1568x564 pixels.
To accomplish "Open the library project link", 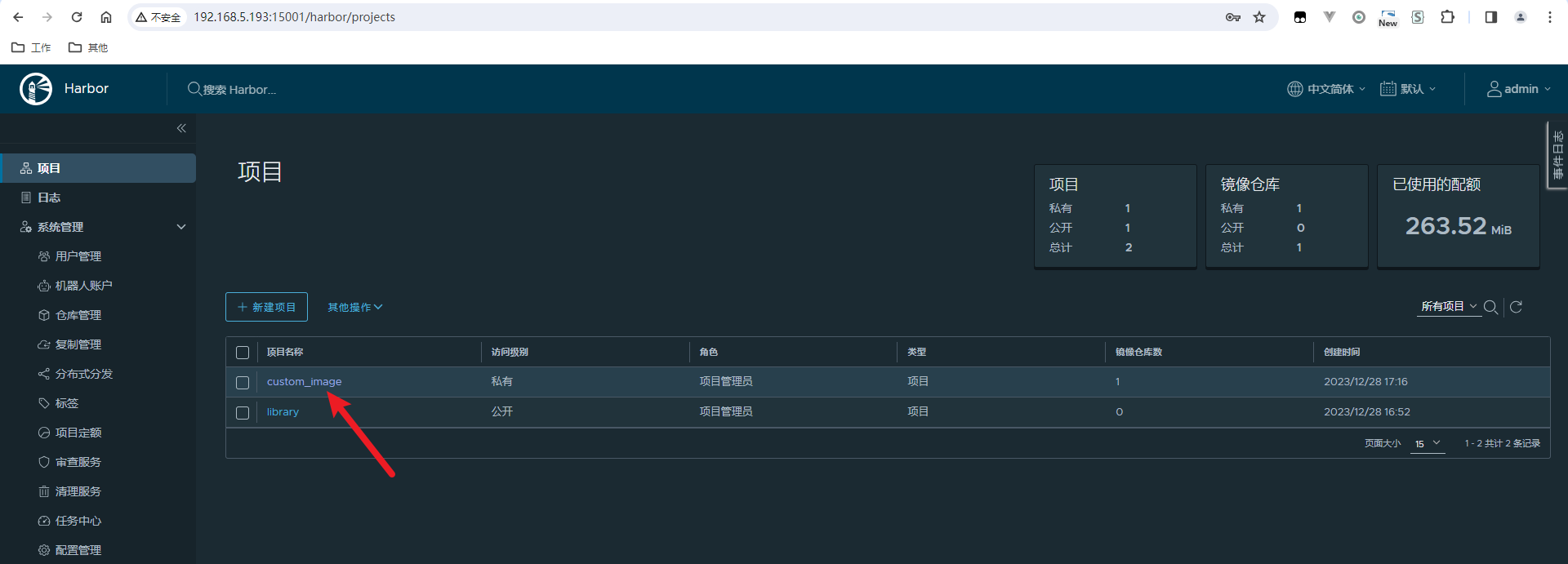I will pyautogui.click(x=283, y=411).
